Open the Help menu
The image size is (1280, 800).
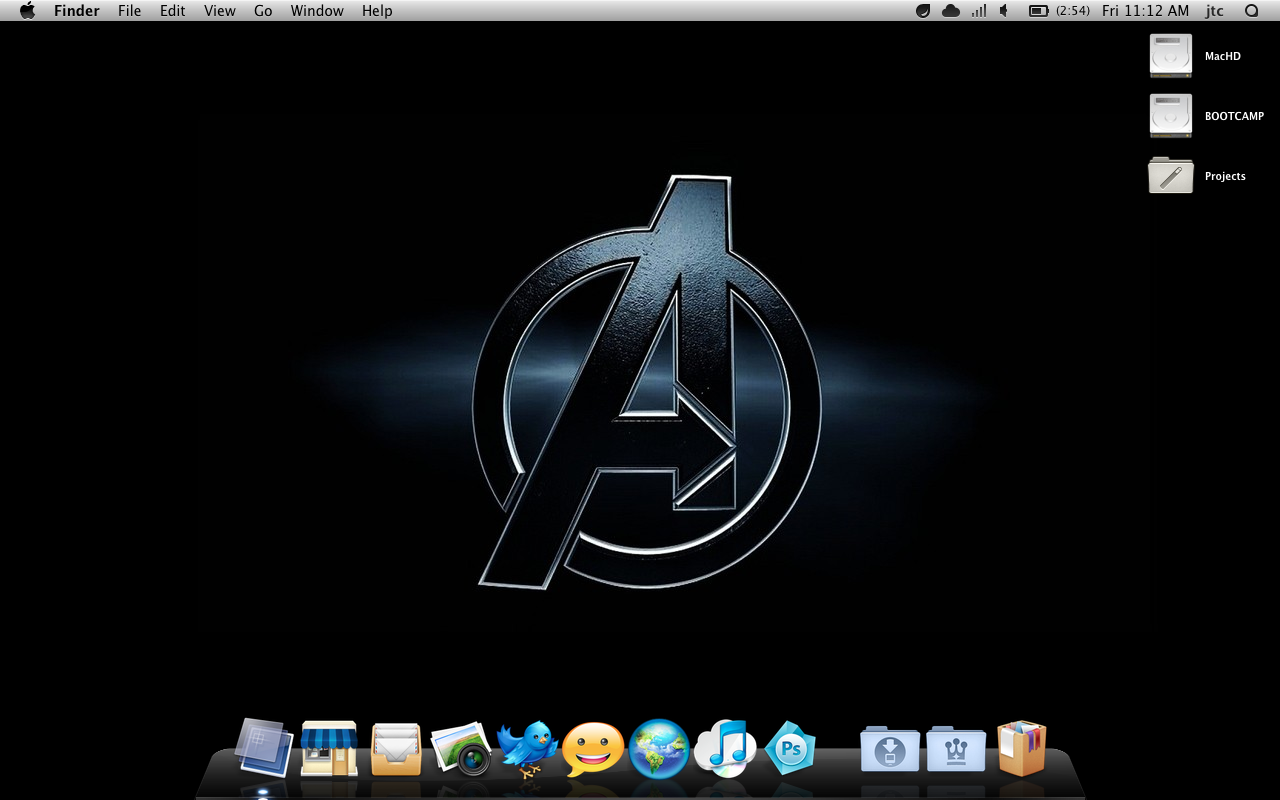(x=377, y=11)
